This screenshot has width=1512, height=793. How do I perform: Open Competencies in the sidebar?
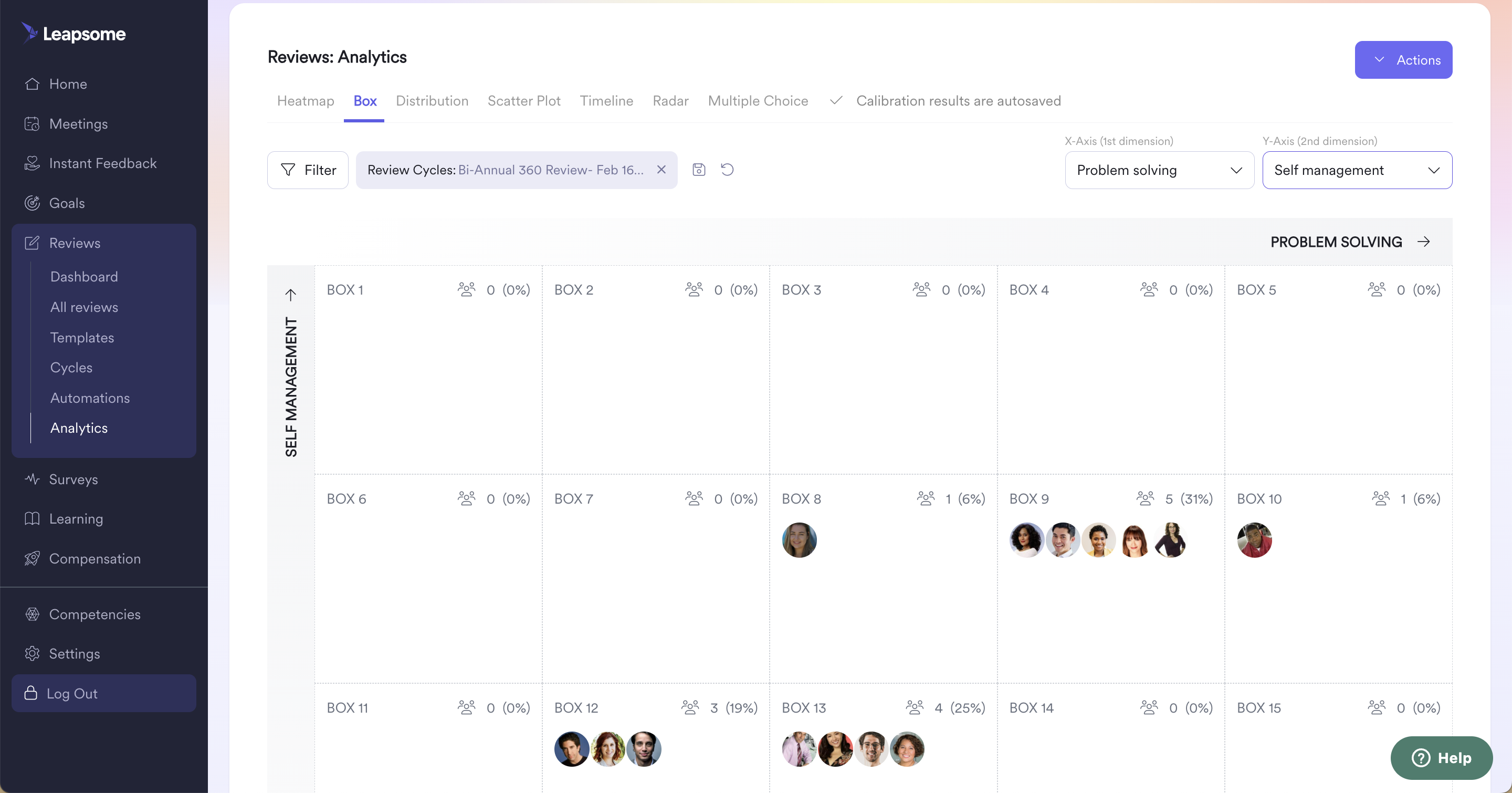tap(94, 614)
